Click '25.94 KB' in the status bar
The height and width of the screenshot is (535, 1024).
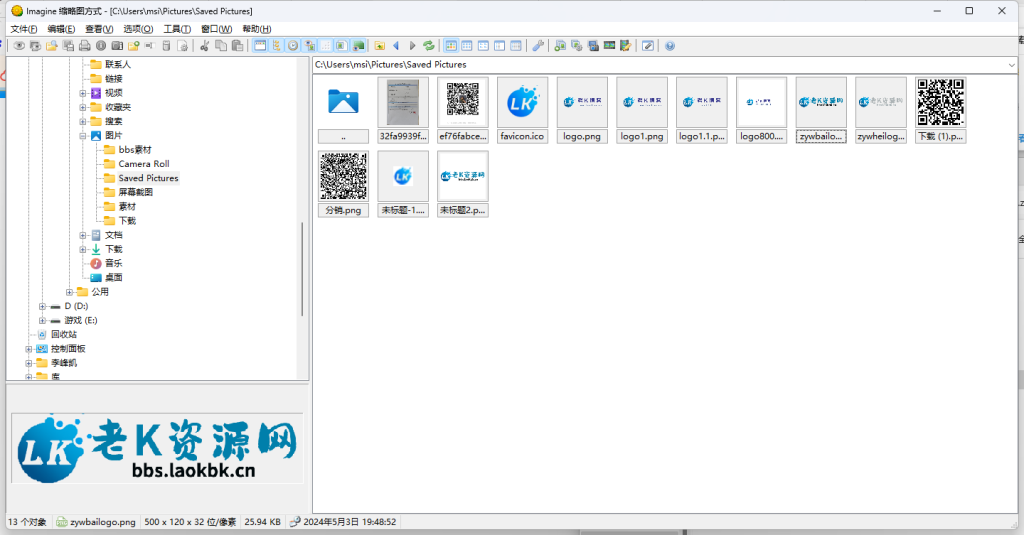(x=263, y=522)
